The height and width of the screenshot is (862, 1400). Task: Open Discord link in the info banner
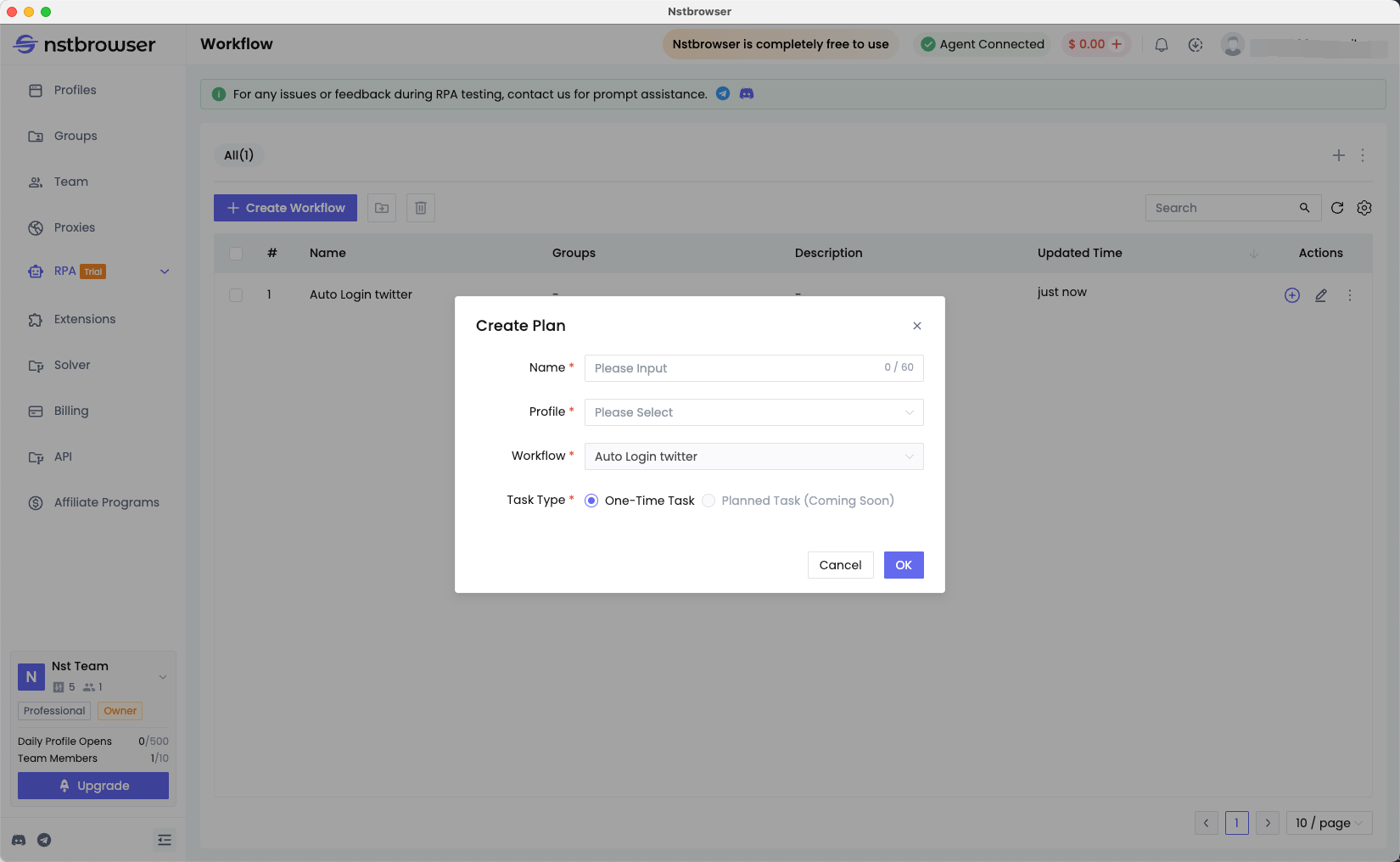tap(747, 93)
